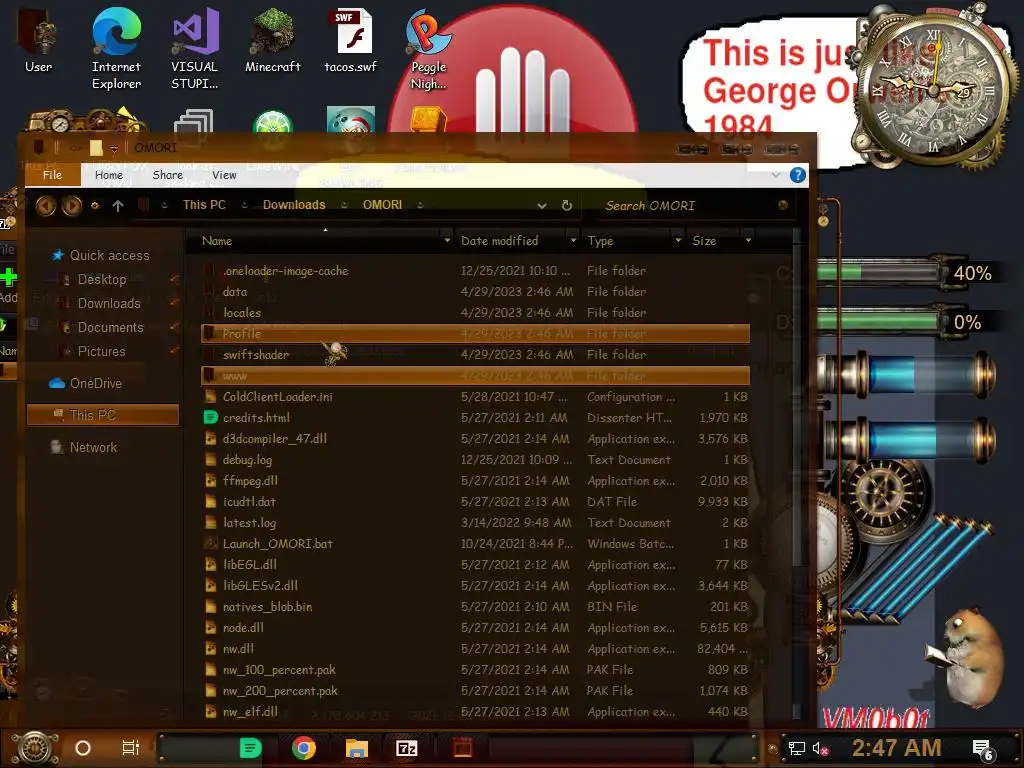1024x768 pixels.
Task: Open File Explorer taskbar icon
Action: point(357,748)
